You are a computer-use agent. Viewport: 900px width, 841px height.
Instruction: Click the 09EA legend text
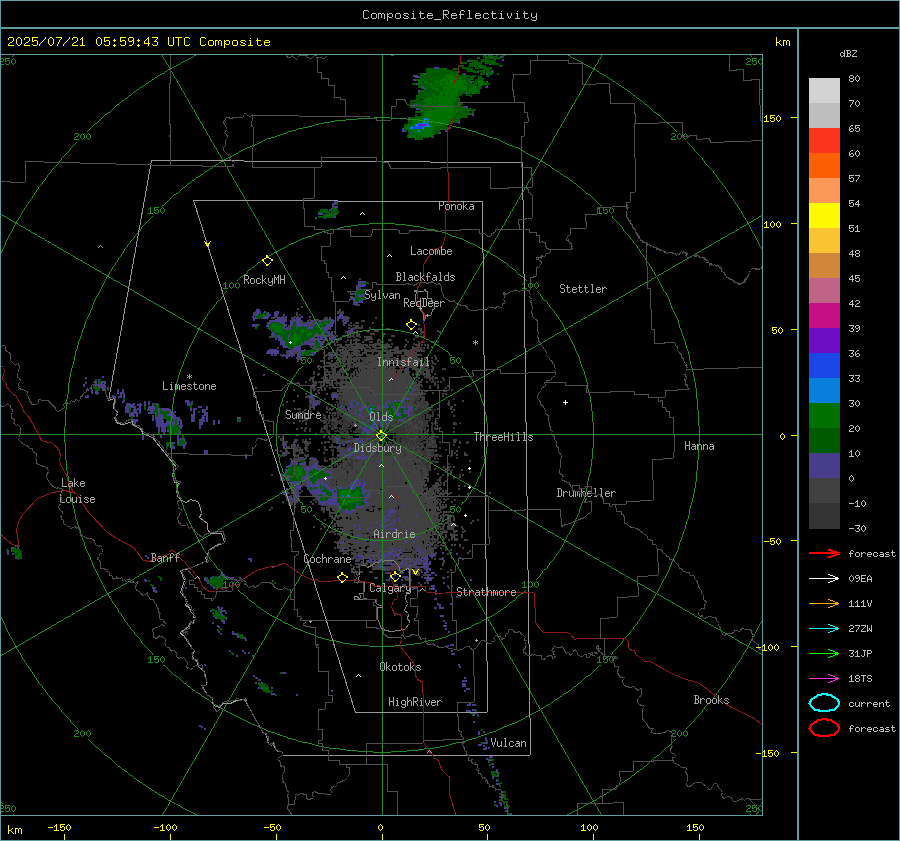[x=860, y=579]
